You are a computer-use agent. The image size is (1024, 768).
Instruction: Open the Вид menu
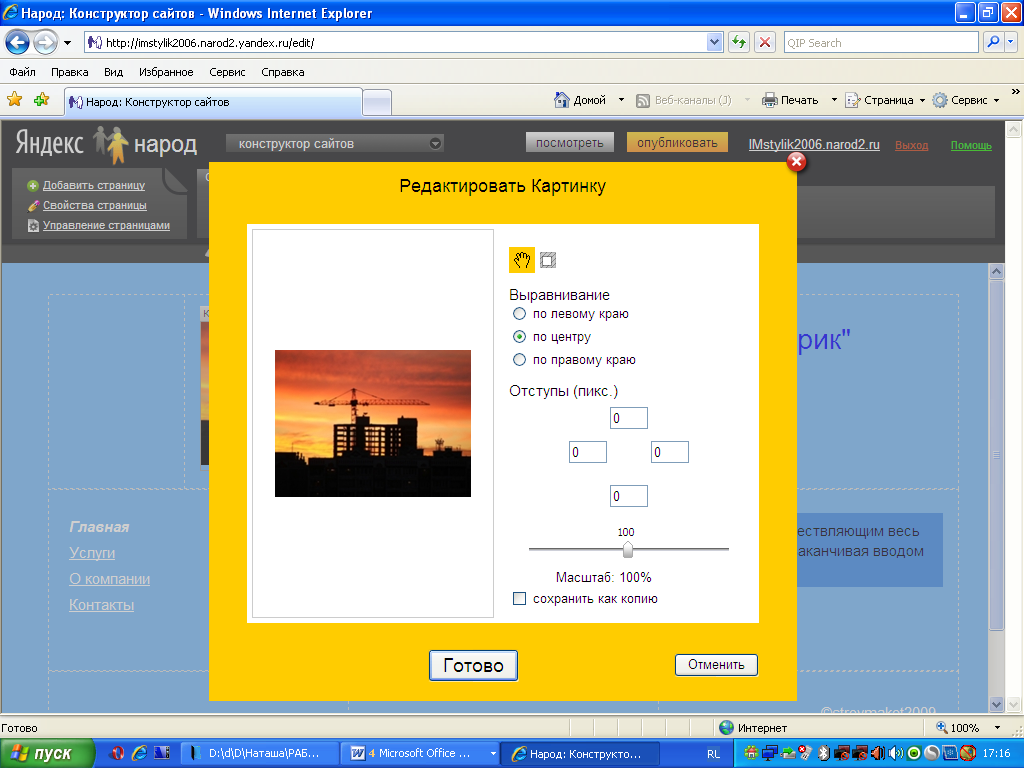pos(114,72)
